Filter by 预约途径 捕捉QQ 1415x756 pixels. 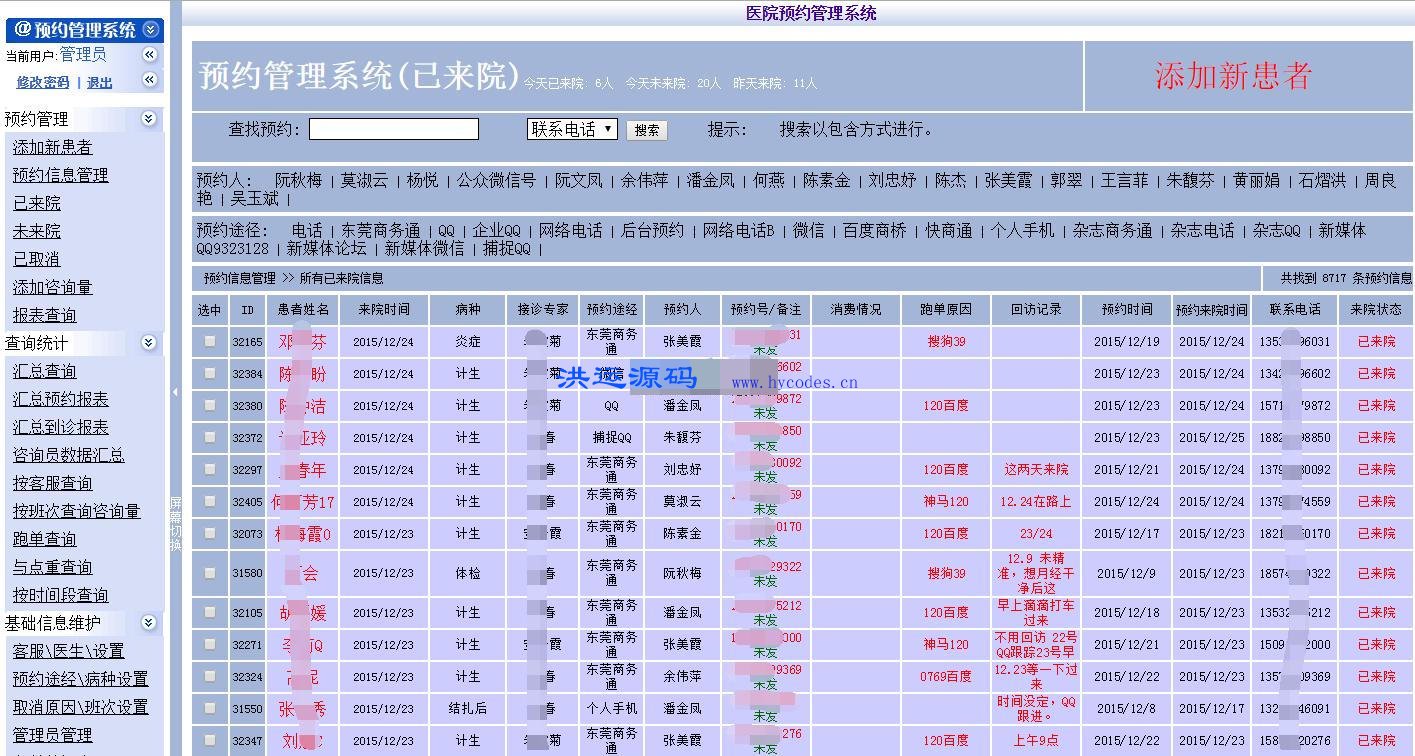(x=506, y=249)
